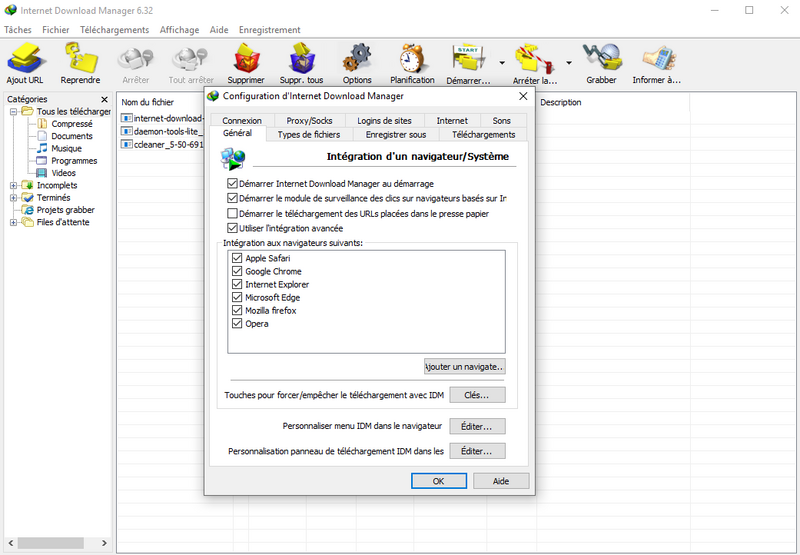
Task: Collapse the Tous les télécharger tree node
Action: point(14,112)
